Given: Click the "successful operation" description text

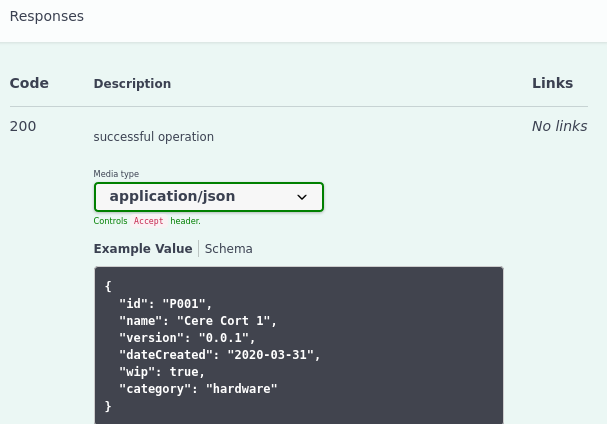Looking at the screenshot, I should coord(153,137).
